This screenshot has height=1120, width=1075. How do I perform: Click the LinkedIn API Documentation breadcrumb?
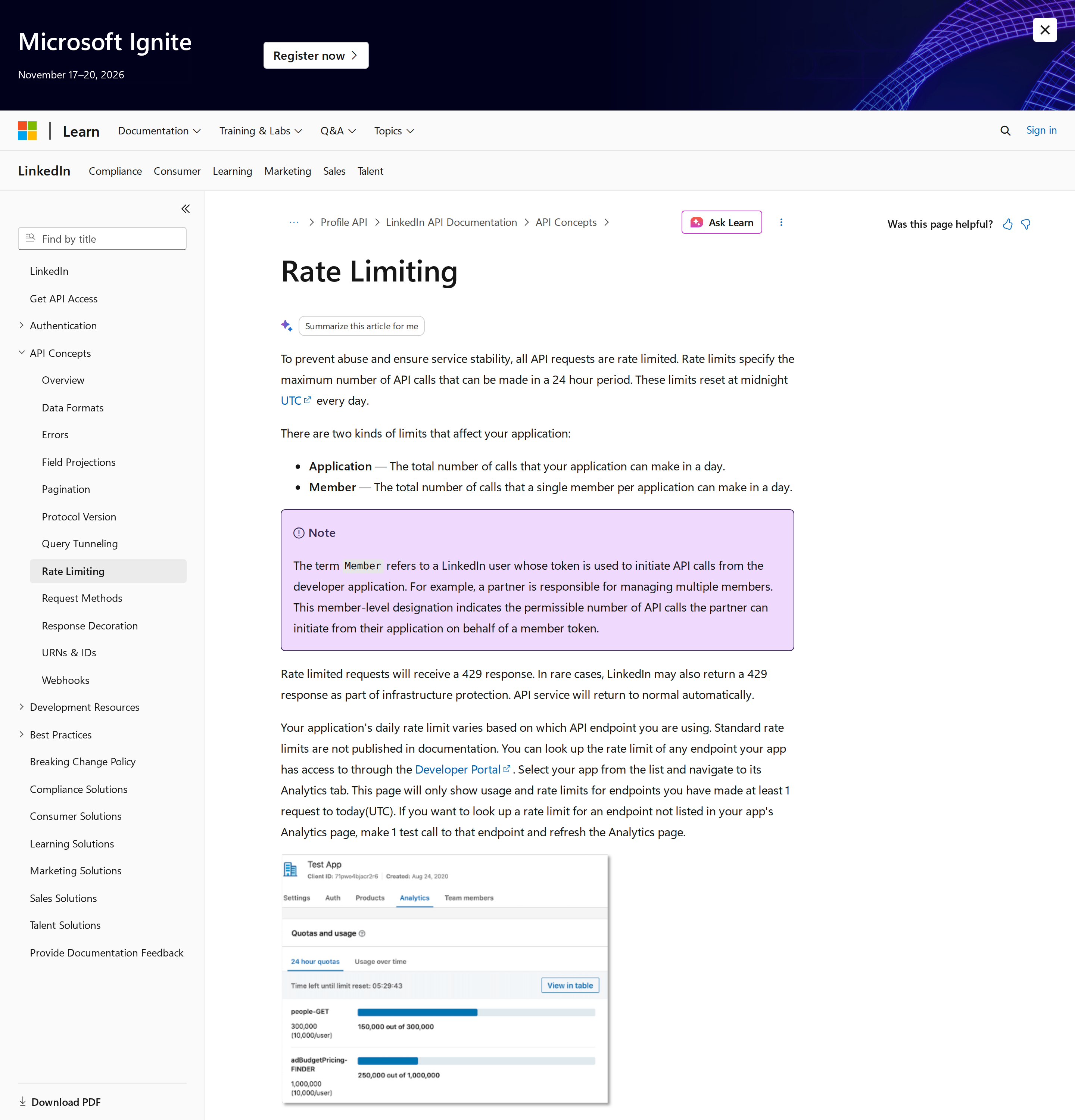pyautogui.click(x=451, y=222)
